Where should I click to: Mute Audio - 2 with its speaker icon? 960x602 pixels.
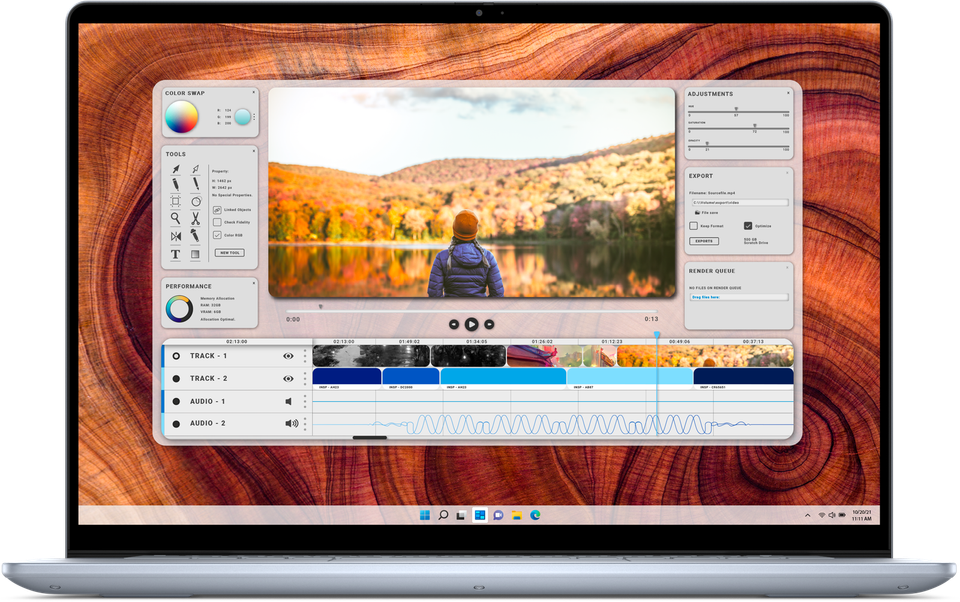pos(291,423)
